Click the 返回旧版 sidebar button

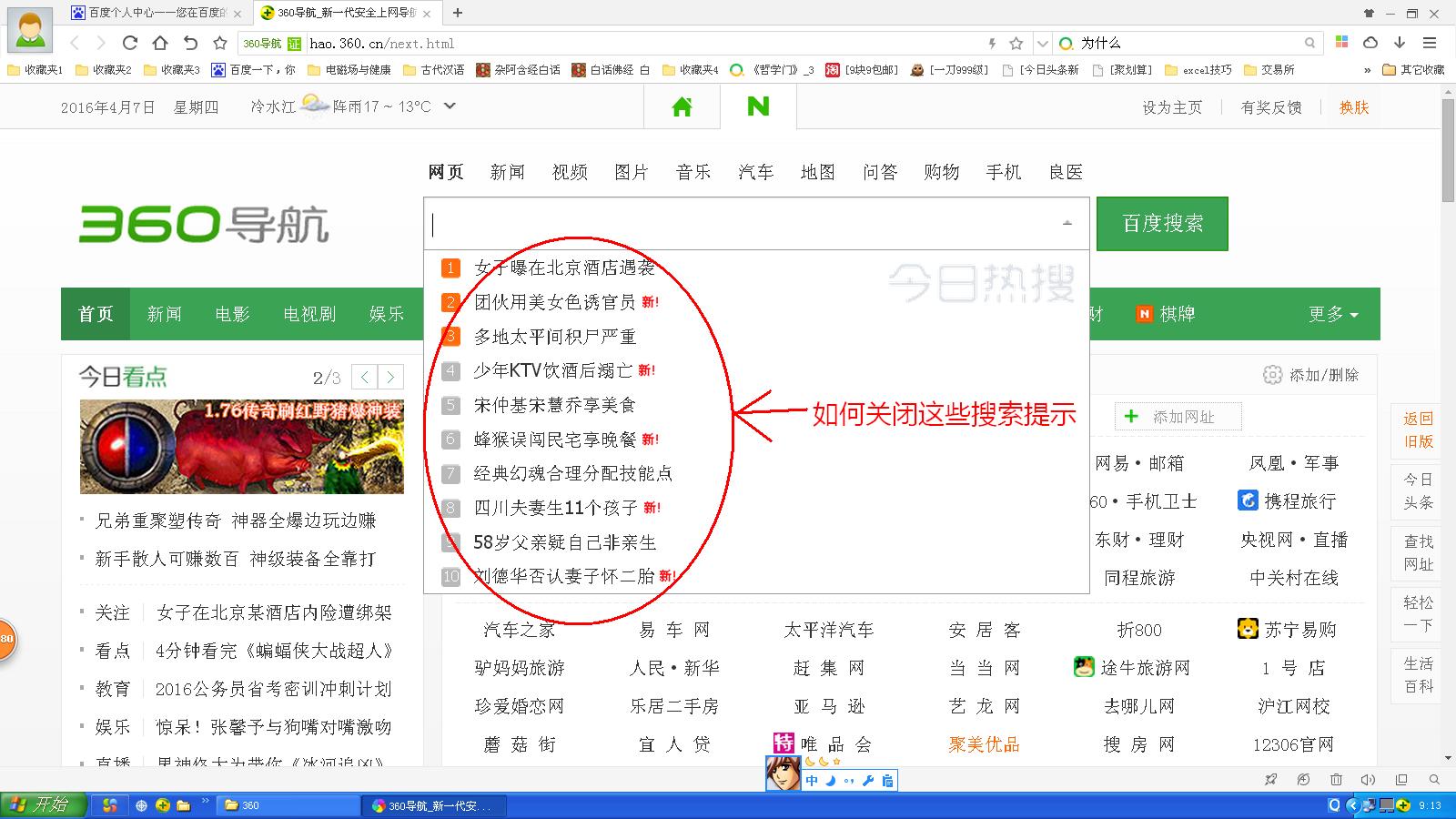(x=1419, y=430)
